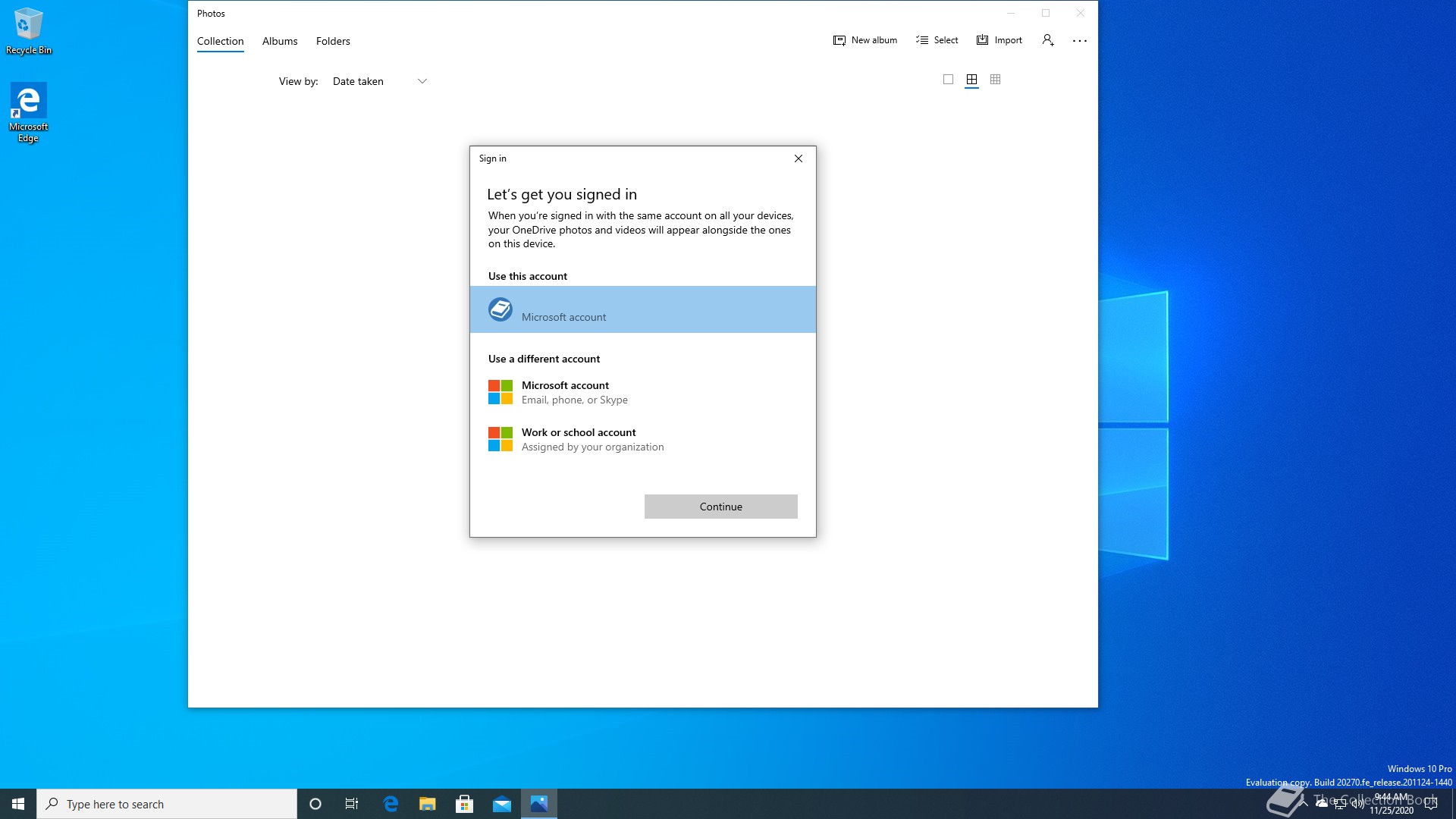Click the Use this account label
Viewport: 1456px width, 819px height.
(x=528, y=276)
